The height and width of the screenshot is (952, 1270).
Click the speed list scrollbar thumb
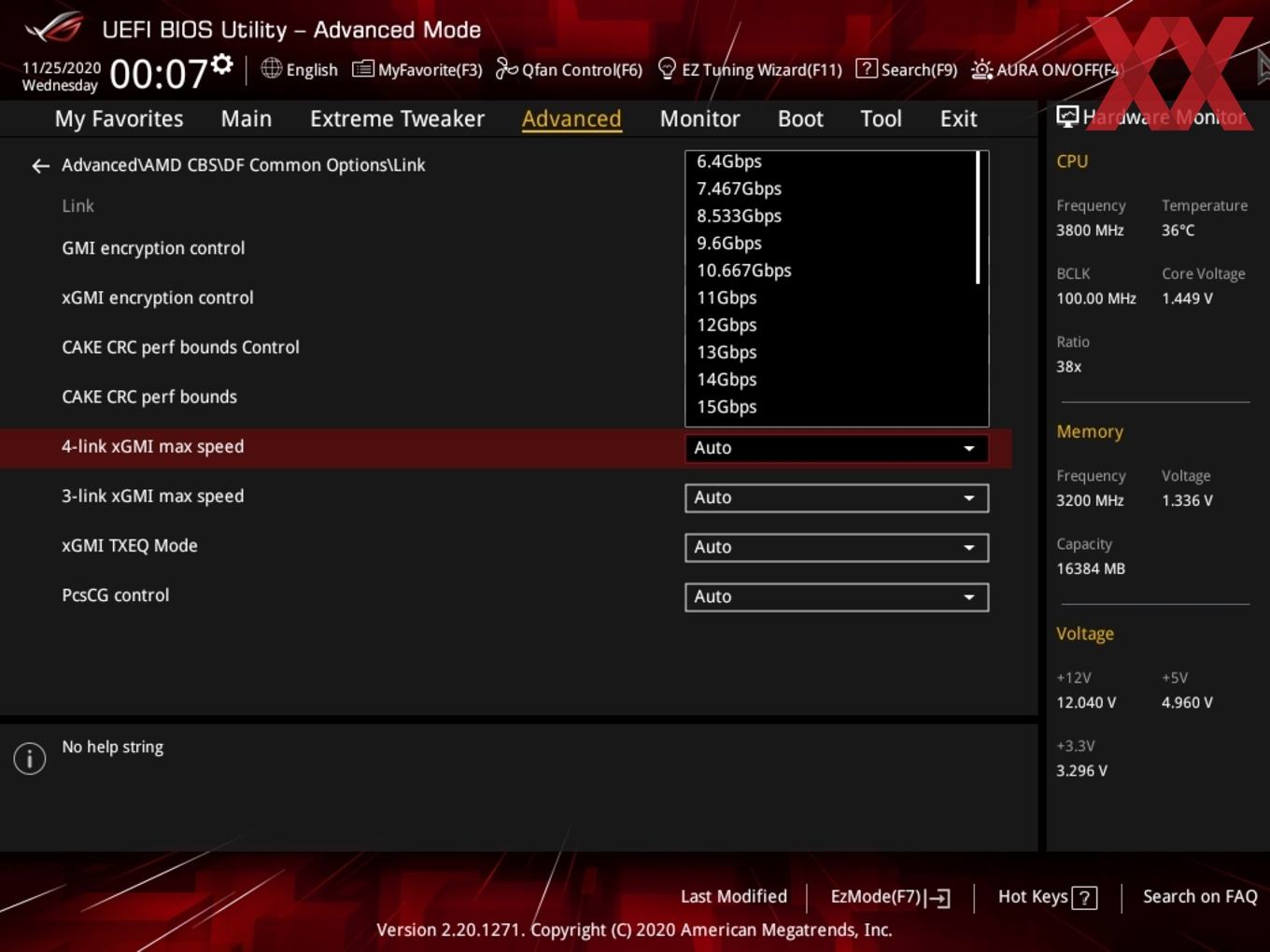click(x=979, y=217)
